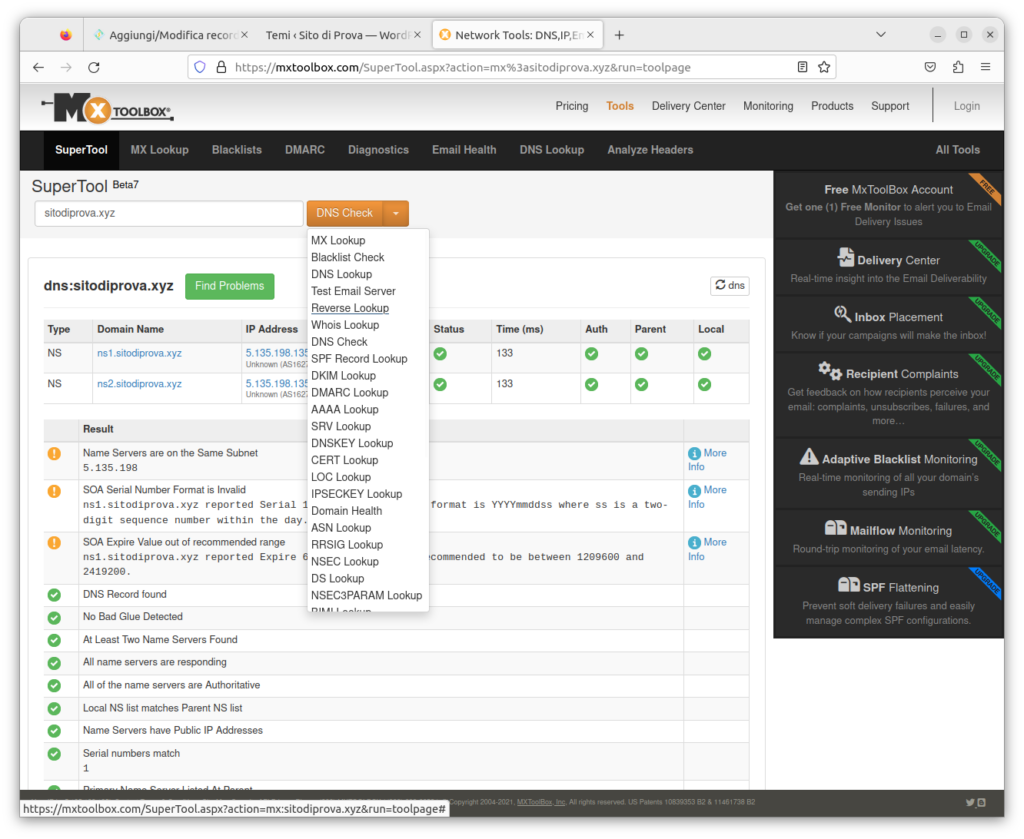View site security padlock information

[x=221, y=67]
